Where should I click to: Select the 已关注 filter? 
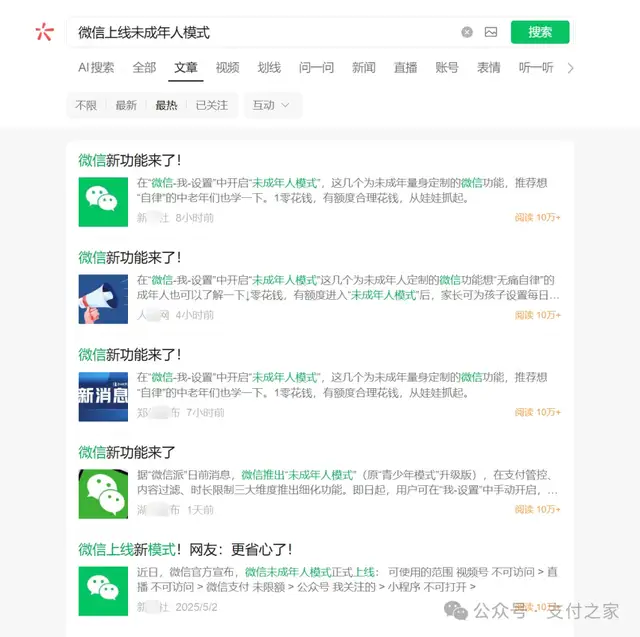[212, 105]
